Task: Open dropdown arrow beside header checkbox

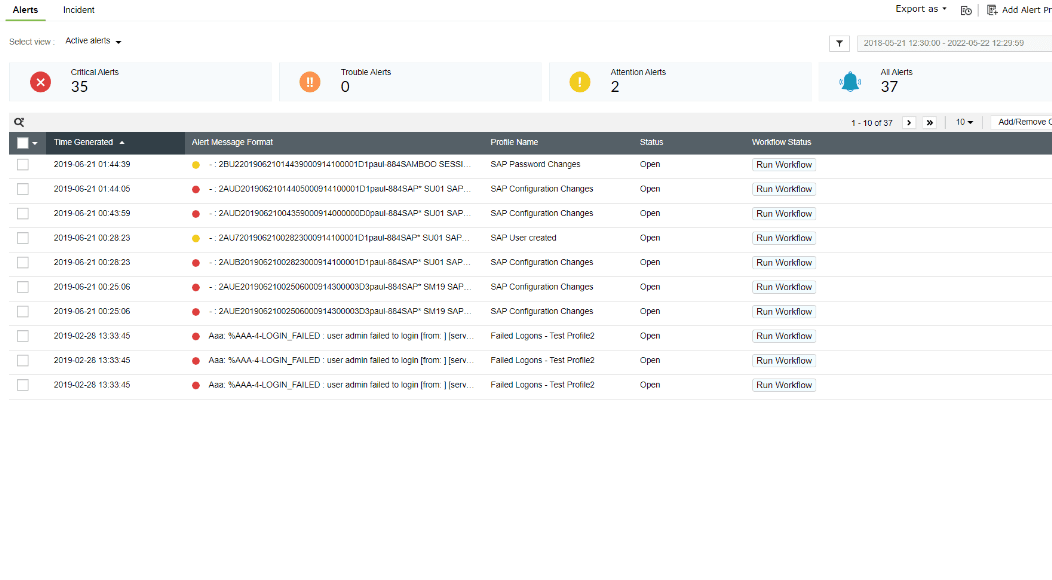Action: coord(35,143)
